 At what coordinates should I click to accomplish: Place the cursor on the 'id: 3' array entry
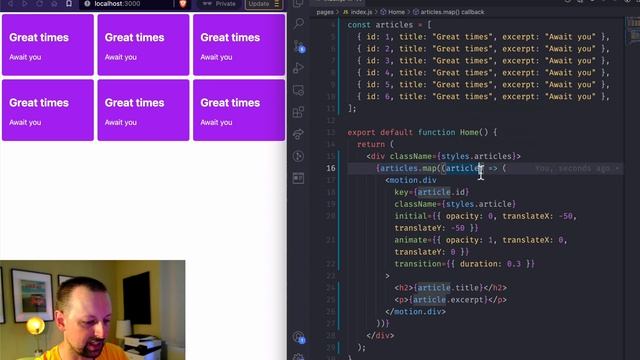point(483,61)
